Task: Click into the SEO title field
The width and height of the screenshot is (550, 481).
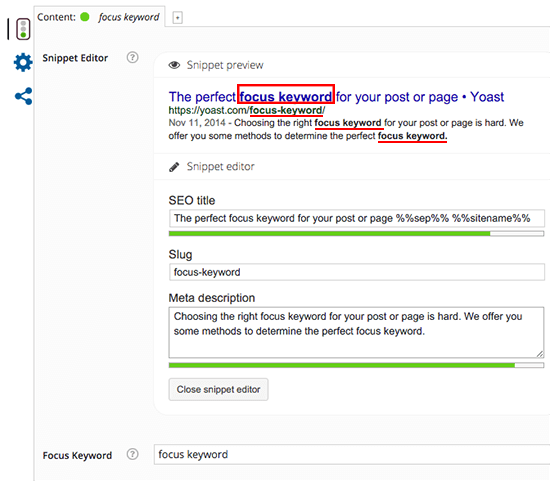Action: coord(357,218)
